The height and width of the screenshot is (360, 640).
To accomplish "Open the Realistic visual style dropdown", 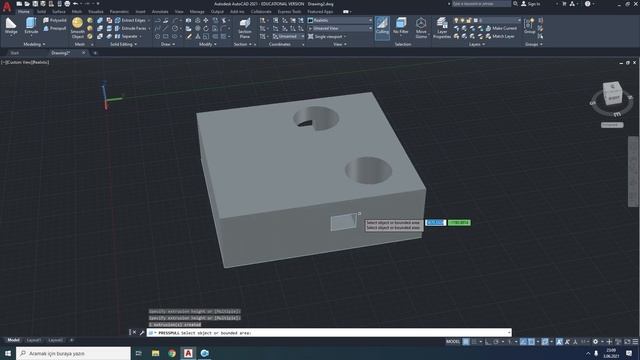I will click(340, 20).
